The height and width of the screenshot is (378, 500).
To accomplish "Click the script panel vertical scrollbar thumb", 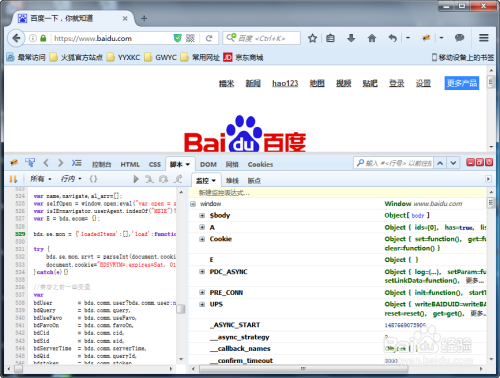I will (181, 309).
